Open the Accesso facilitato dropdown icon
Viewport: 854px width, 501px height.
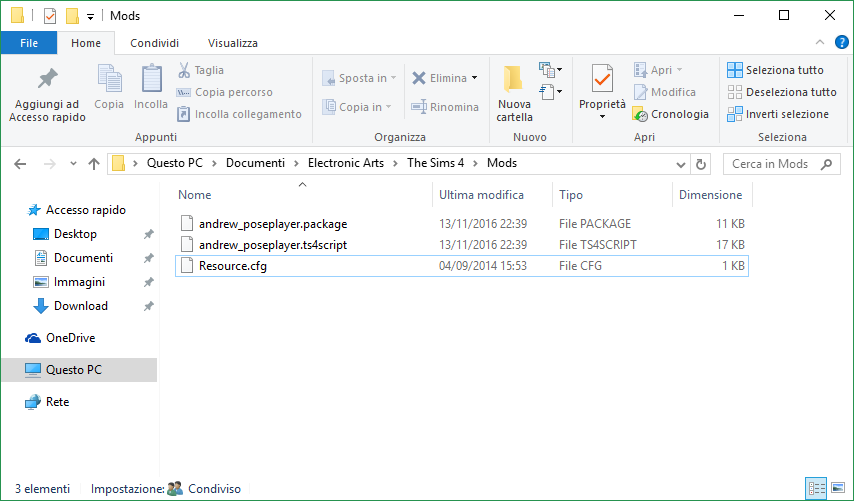click(x=550, y=91)
